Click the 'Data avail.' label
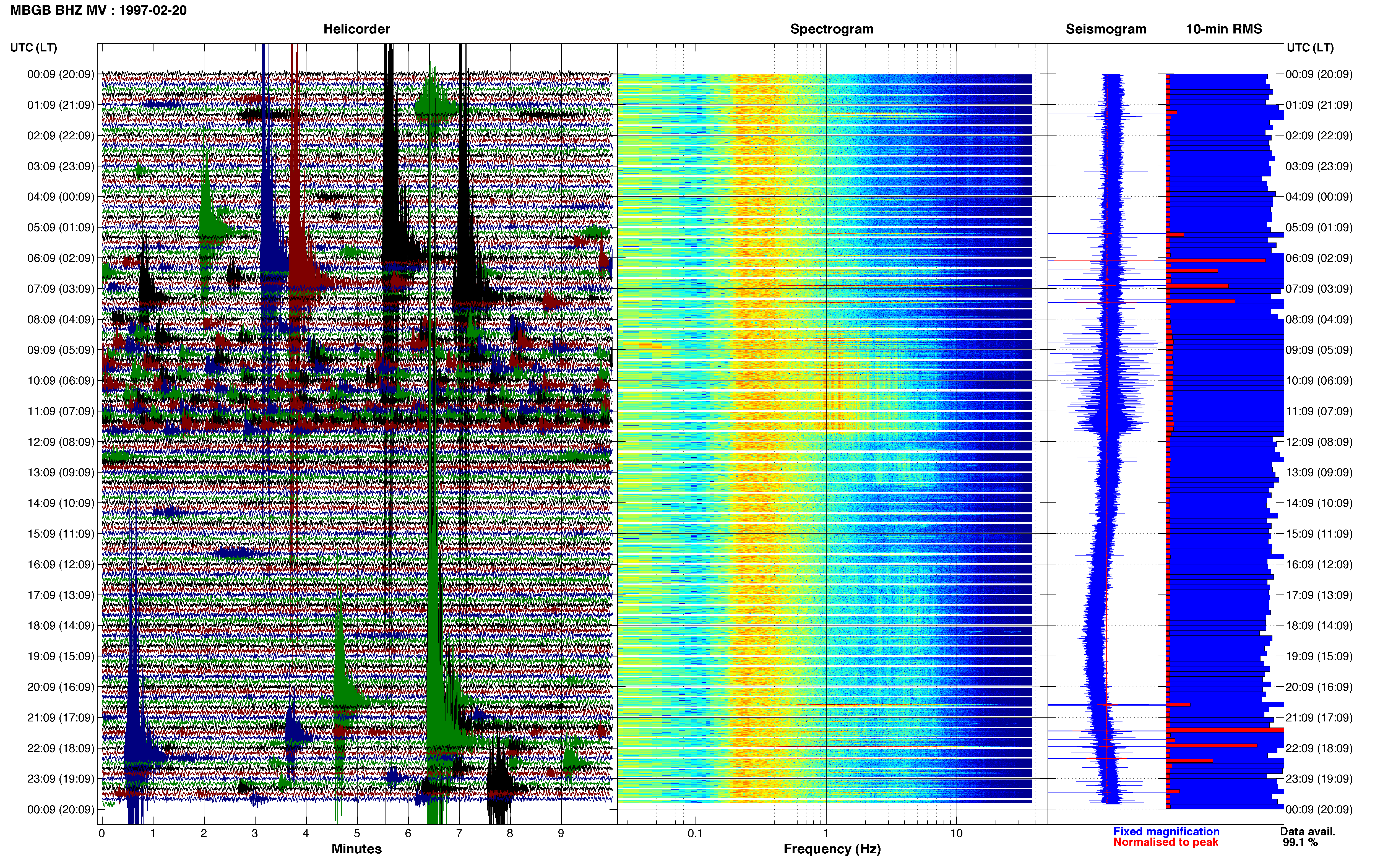The width and height of the screenshot is (1388, 868). coord(1308,831)
